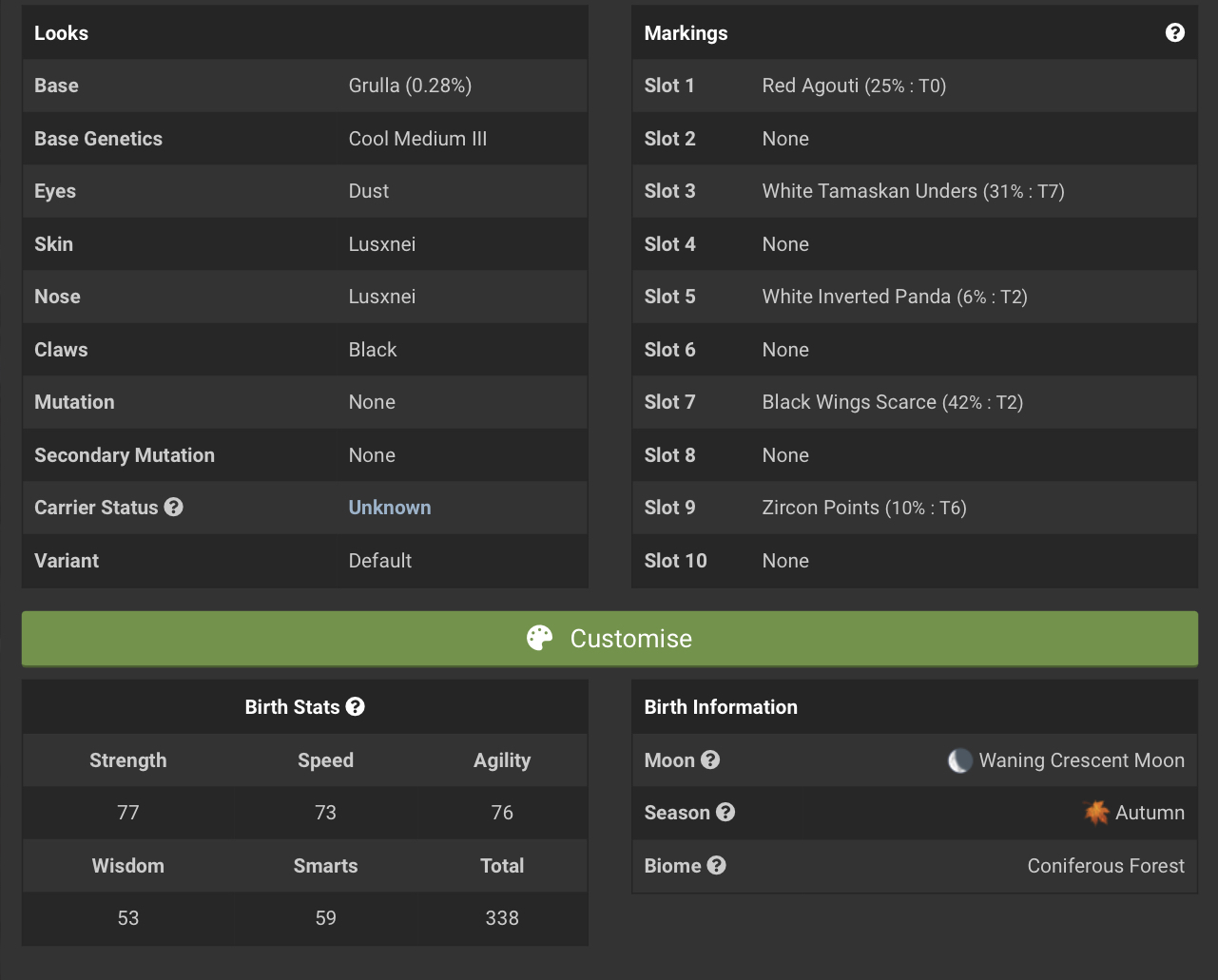Viewport: 1218px width, 980px height.
Task: Click the Dust eyes value
Action: pyautogui.click(x=369, y=191)
